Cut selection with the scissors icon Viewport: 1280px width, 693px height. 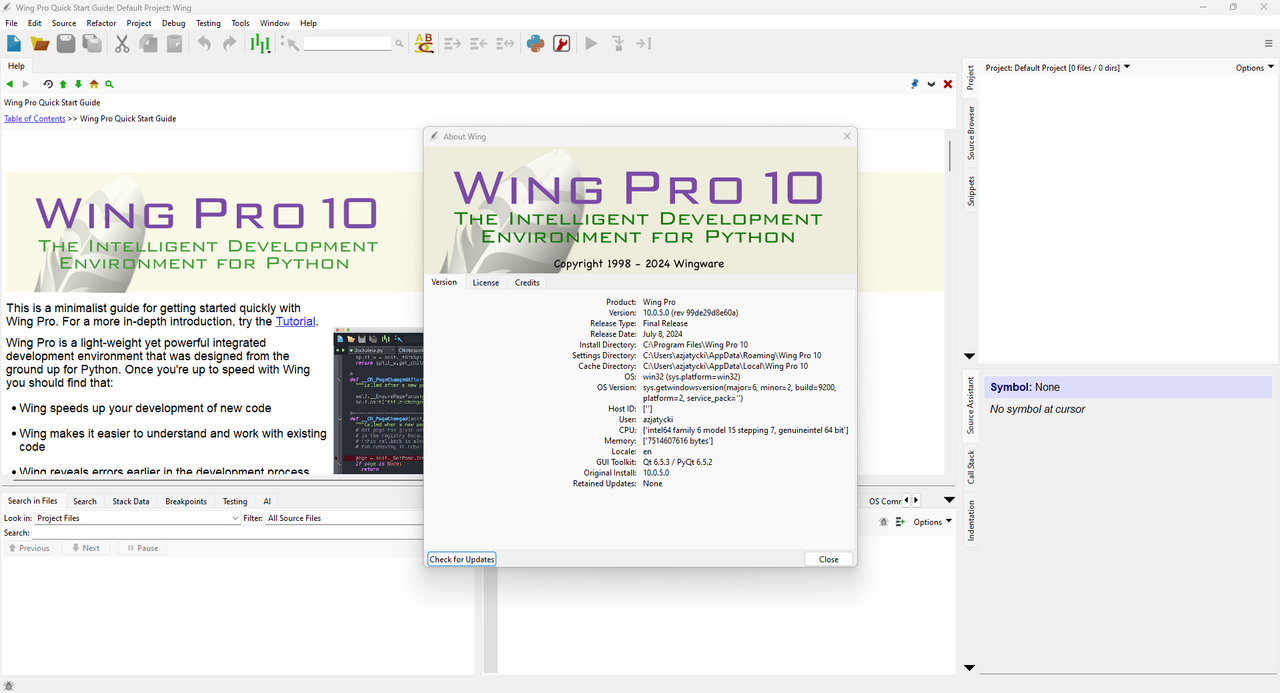pyautogui.click(x=122, y=43)
